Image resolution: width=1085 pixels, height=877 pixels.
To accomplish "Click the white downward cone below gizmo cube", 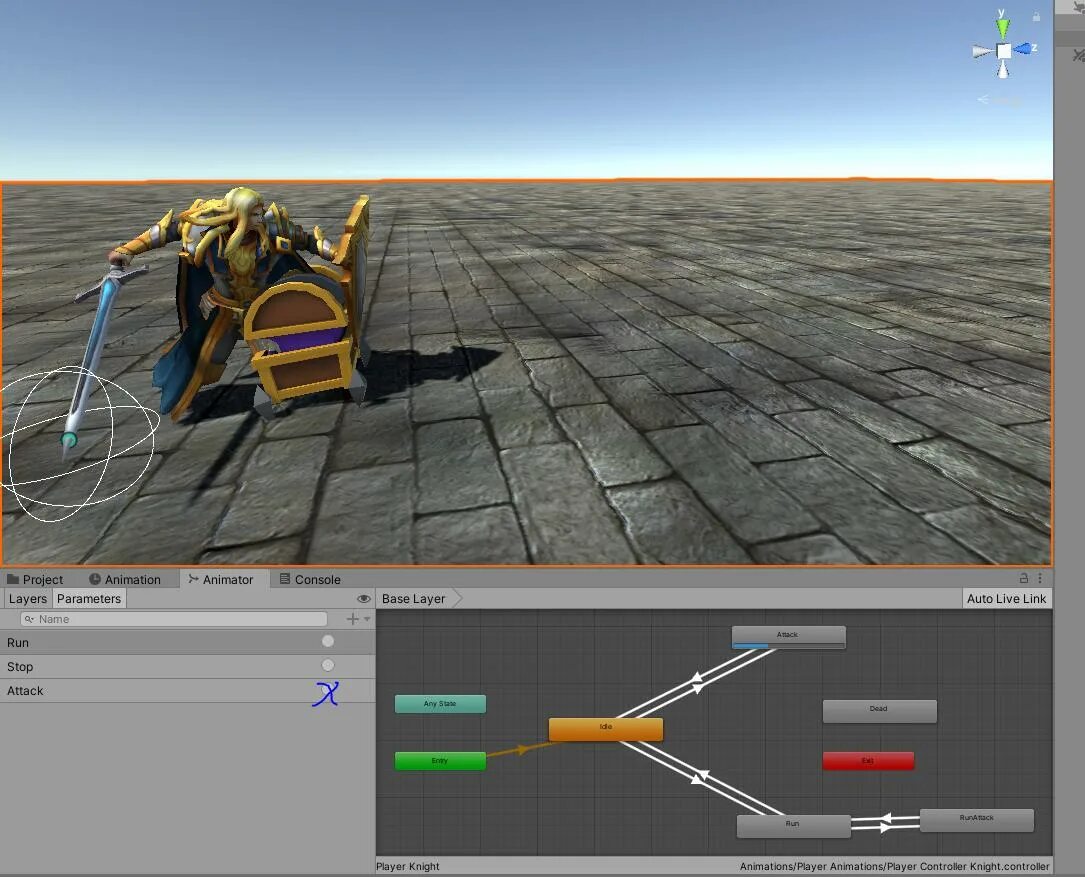I will coord(1003,69).
